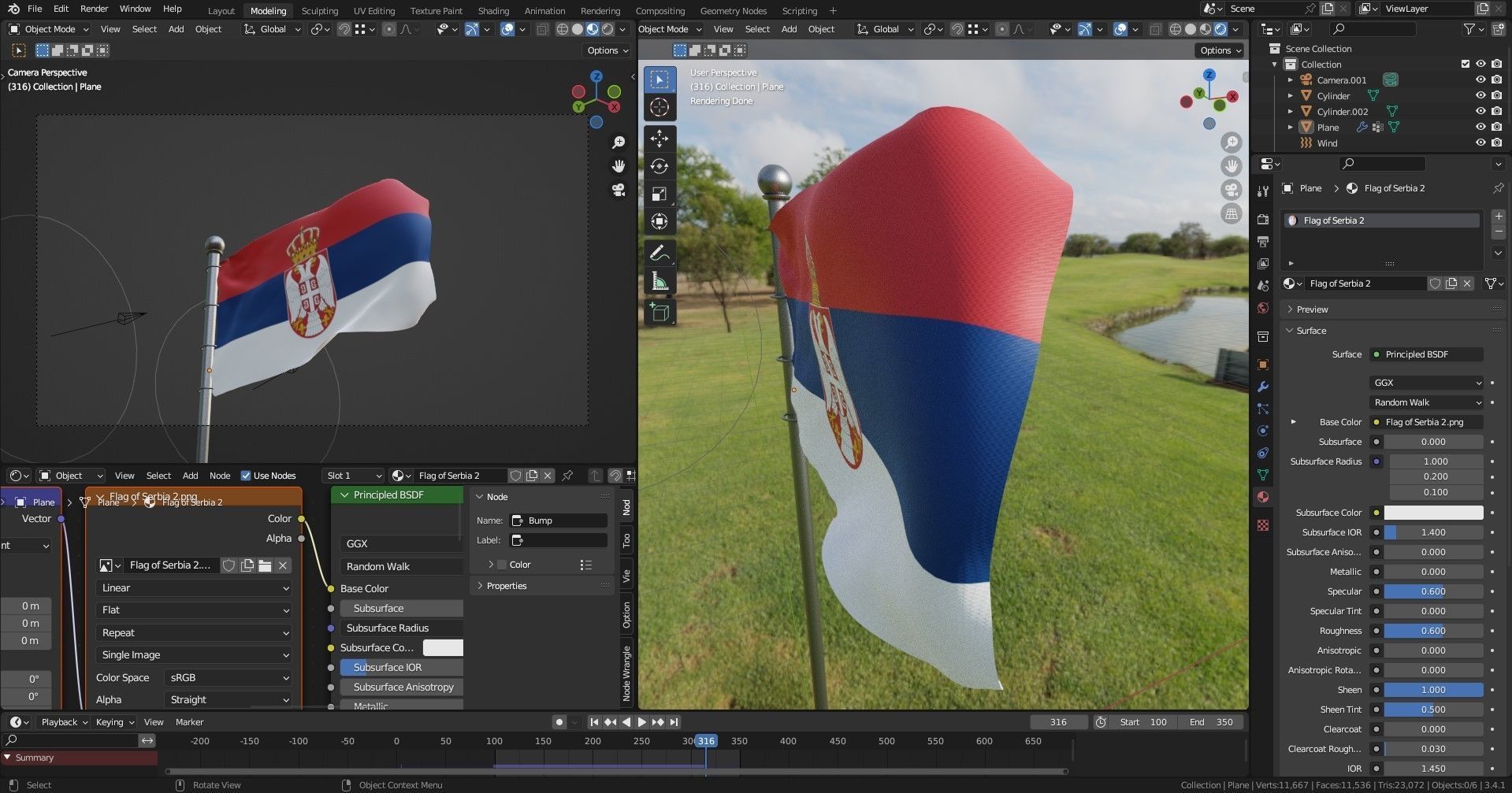This screenshot has height=793, width=1512.
Task: Open the GGX distribution dropdown
Action: coord(1426,383)
